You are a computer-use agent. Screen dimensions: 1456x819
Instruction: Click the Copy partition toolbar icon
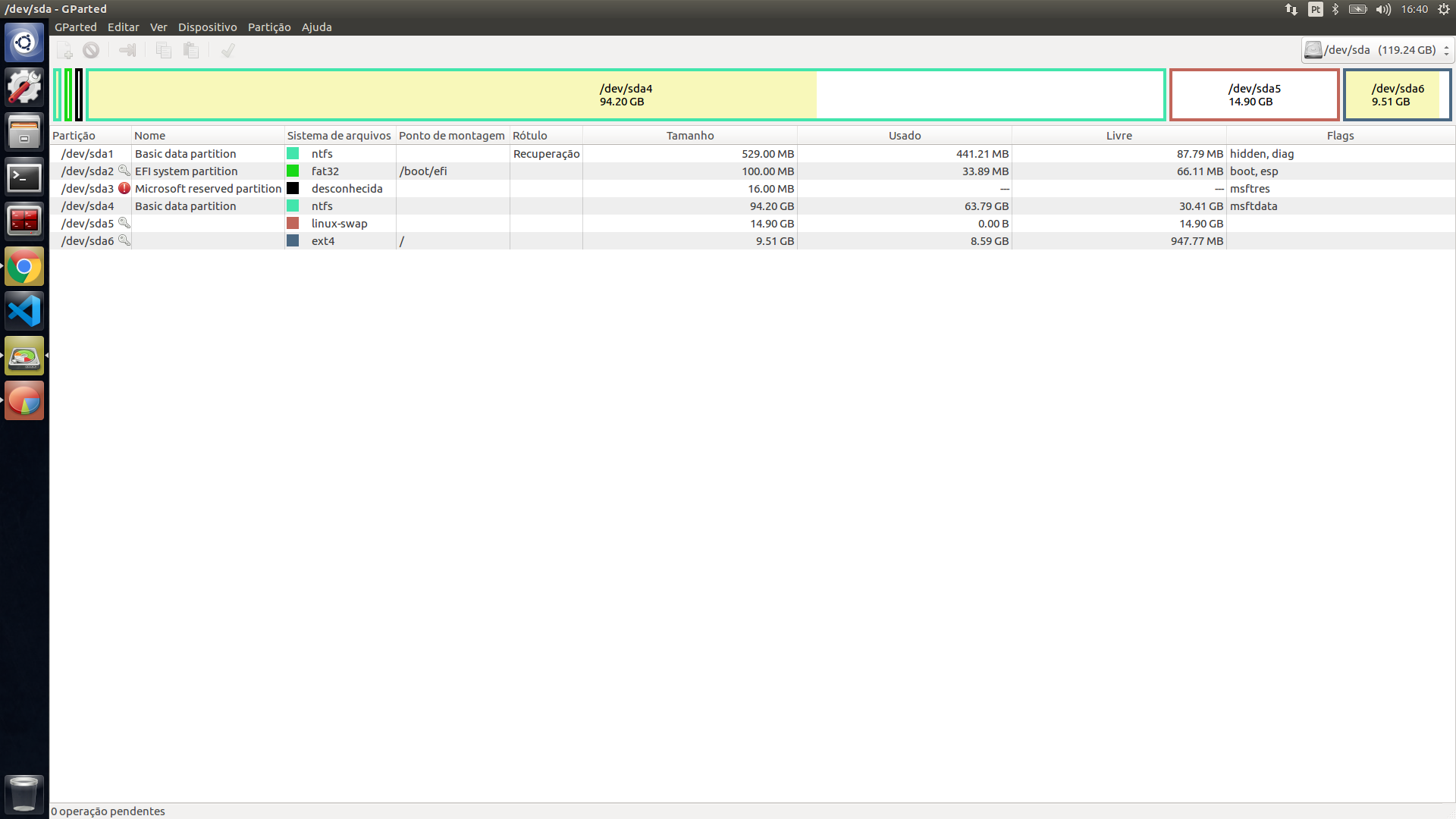[x=163, y=51]
